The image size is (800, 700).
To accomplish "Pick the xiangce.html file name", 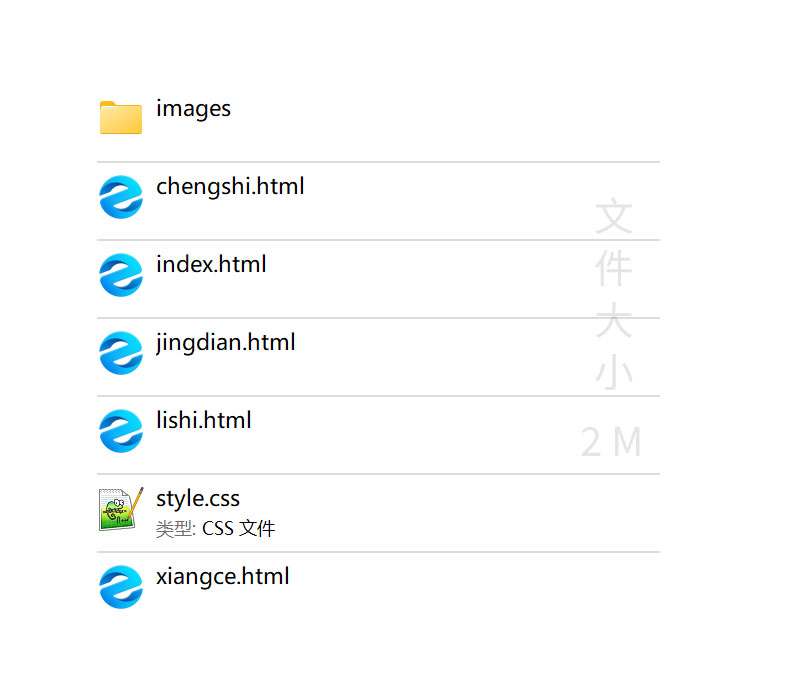I will click(223, 576).
